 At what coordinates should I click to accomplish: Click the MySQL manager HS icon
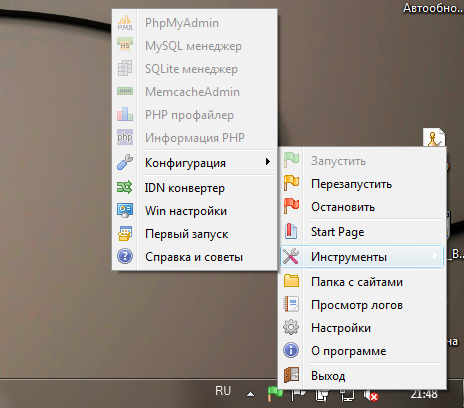(x=125, y=45)
